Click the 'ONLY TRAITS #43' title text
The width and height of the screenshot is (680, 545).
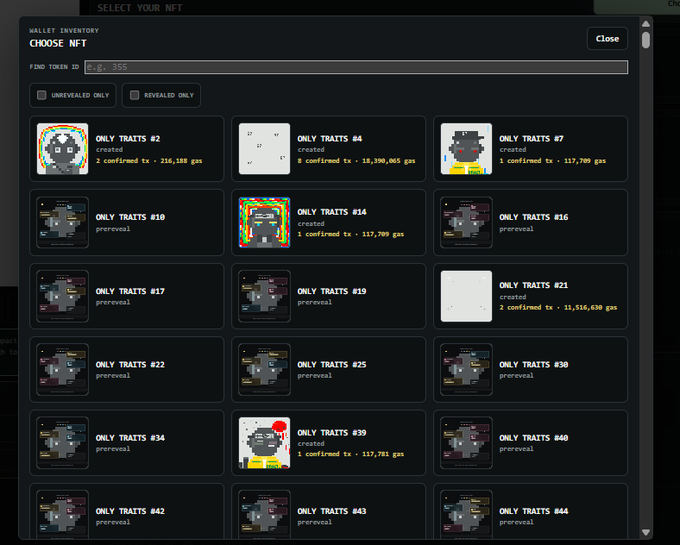[x=332, y=511]
